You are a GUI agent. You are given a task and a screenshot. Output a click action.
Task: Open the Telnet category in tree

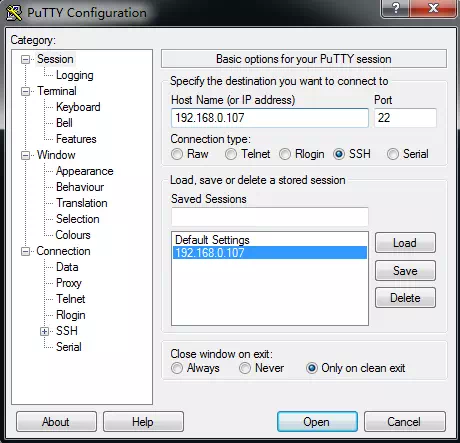point(70,299)
